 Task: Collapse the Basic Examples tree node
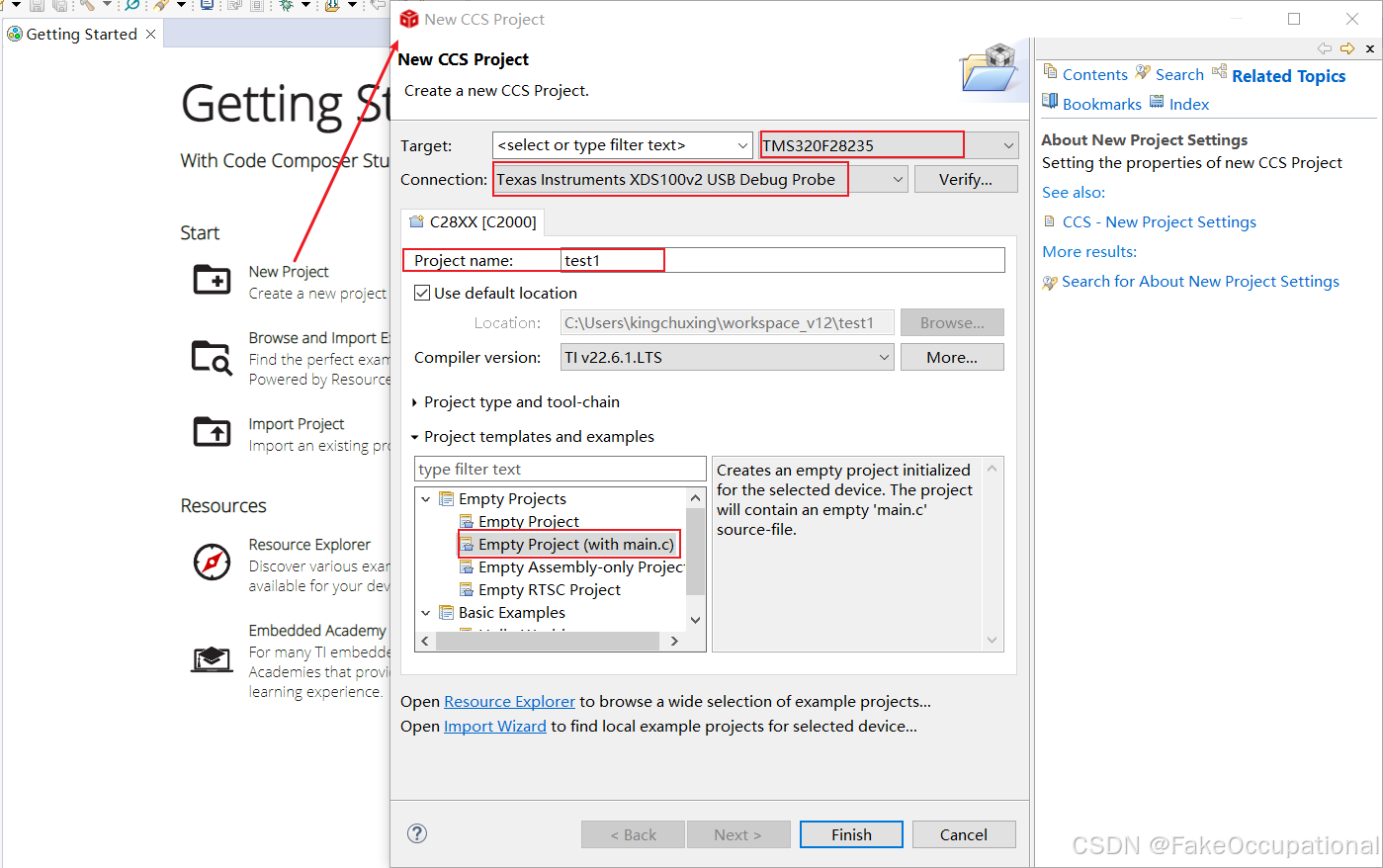426,613
